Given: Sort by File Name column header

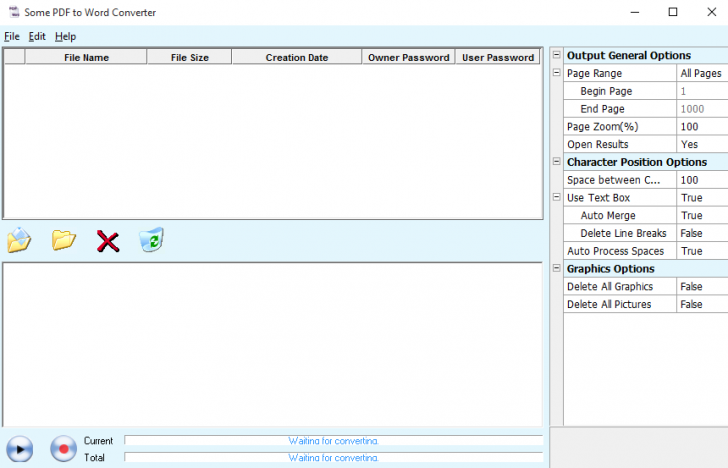Looking at the screenshot, I should (x=86, y=57).
